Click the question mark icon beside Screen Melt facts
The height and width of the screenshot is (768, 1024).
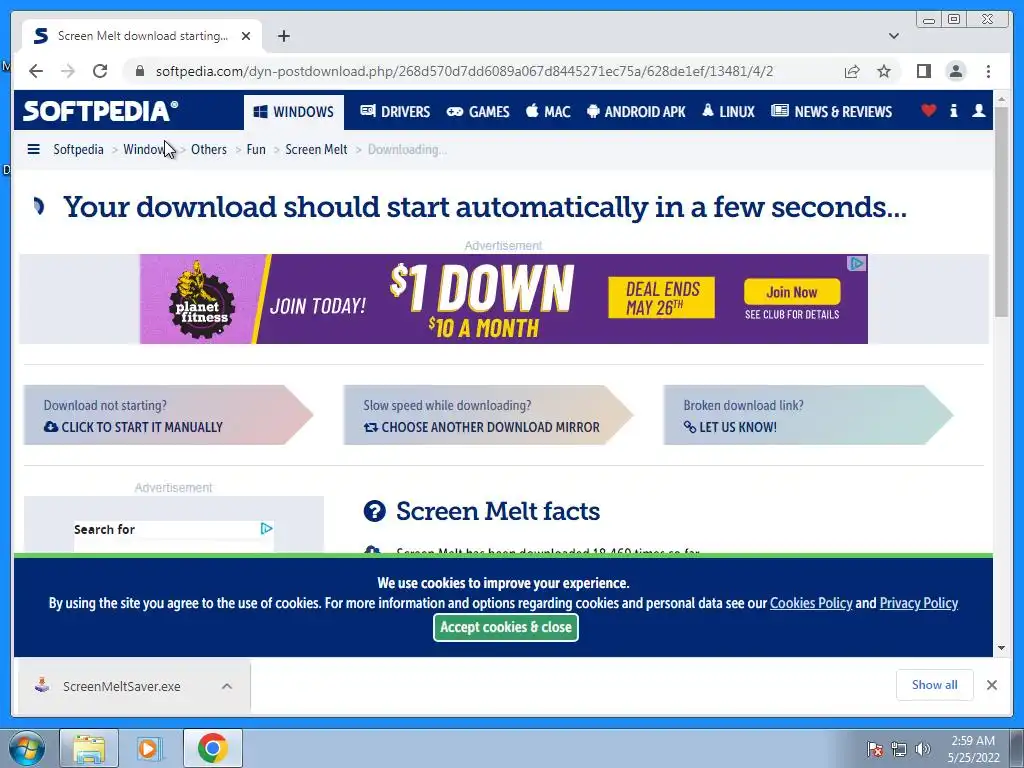tap(374, 511)
